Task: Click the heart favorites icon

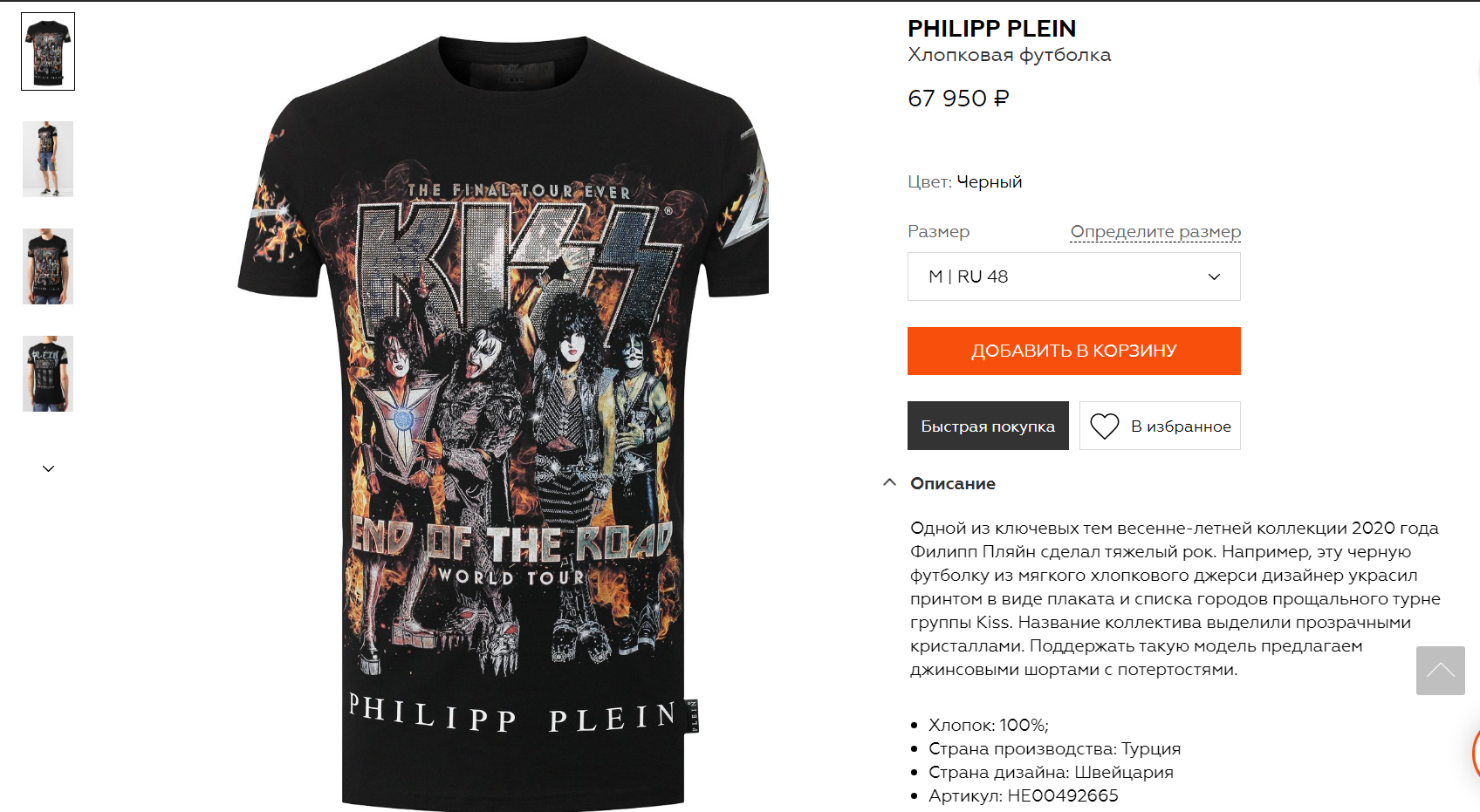Action: point(1104,426)
